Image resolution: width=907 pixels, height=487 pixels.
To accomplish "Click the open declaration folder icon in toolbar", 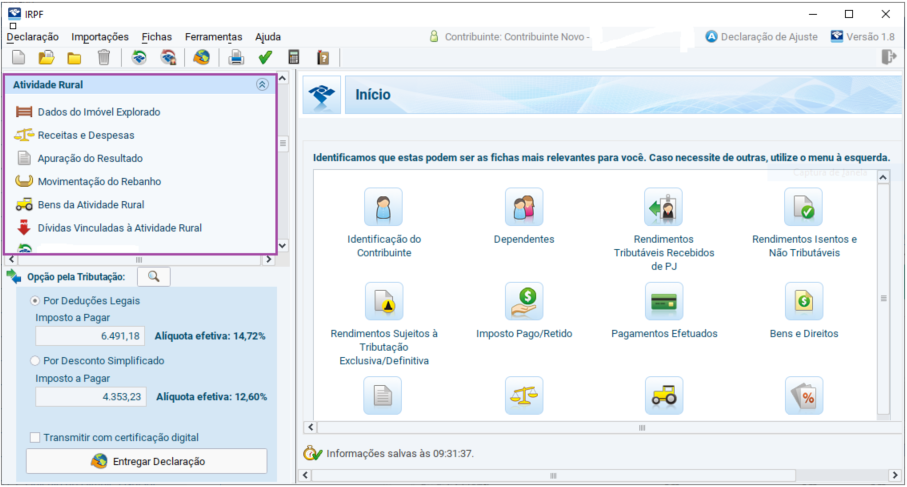I will 46,57.
